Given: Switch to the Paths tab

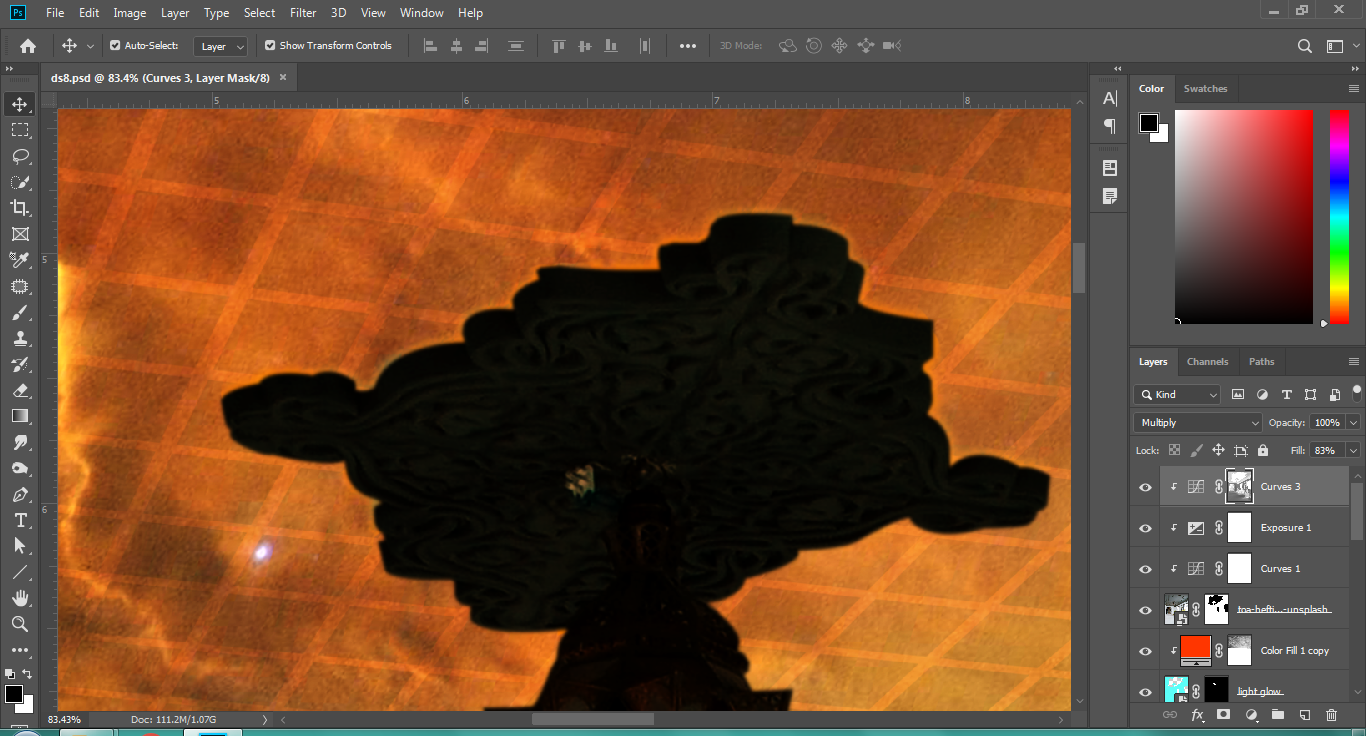Looking at the screenshot, I should point(1262,362).
